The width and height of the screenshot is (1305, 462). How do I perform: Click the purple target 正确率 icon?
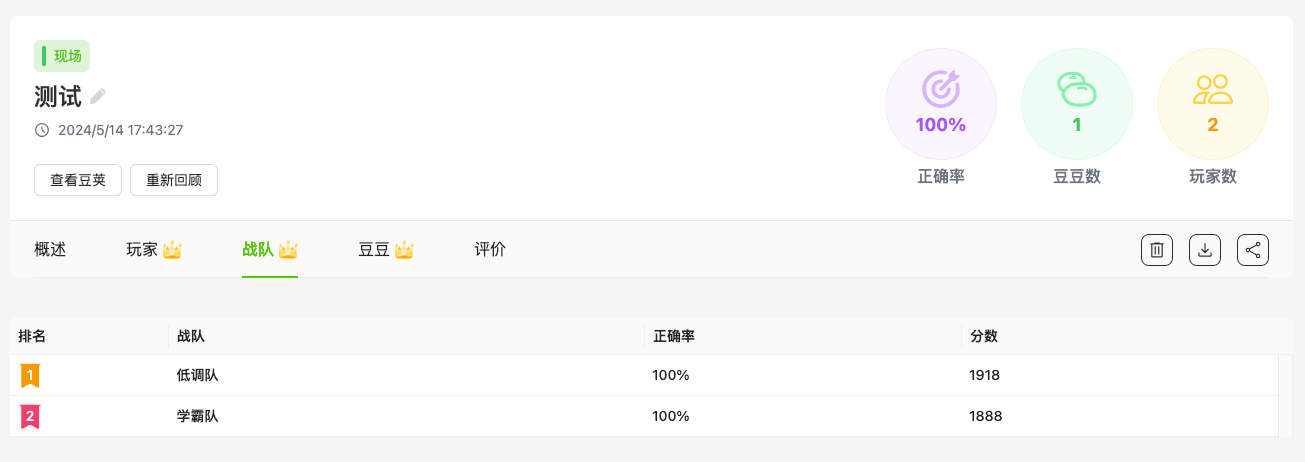tap(941, 90)
